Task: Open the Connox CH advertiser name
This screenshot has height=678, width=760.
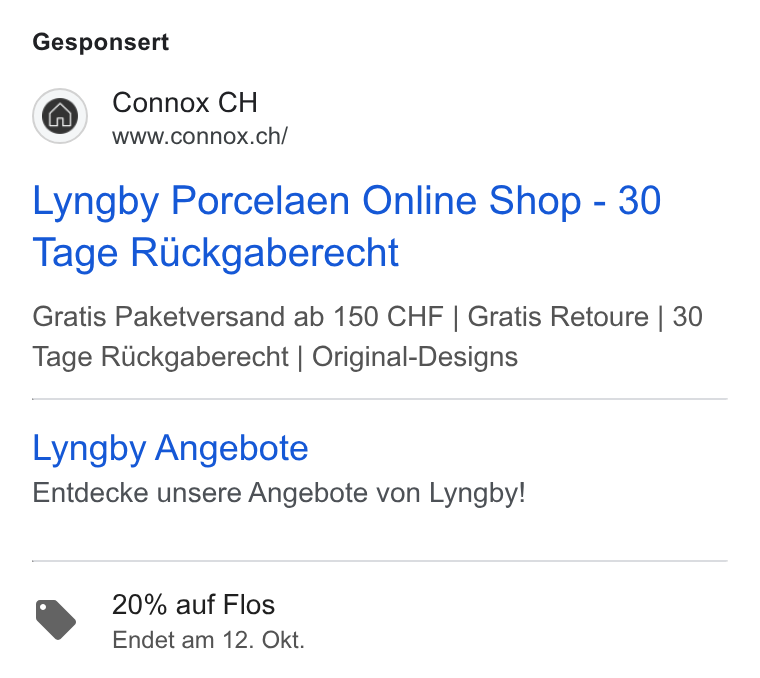Action: tap(185, 103)
